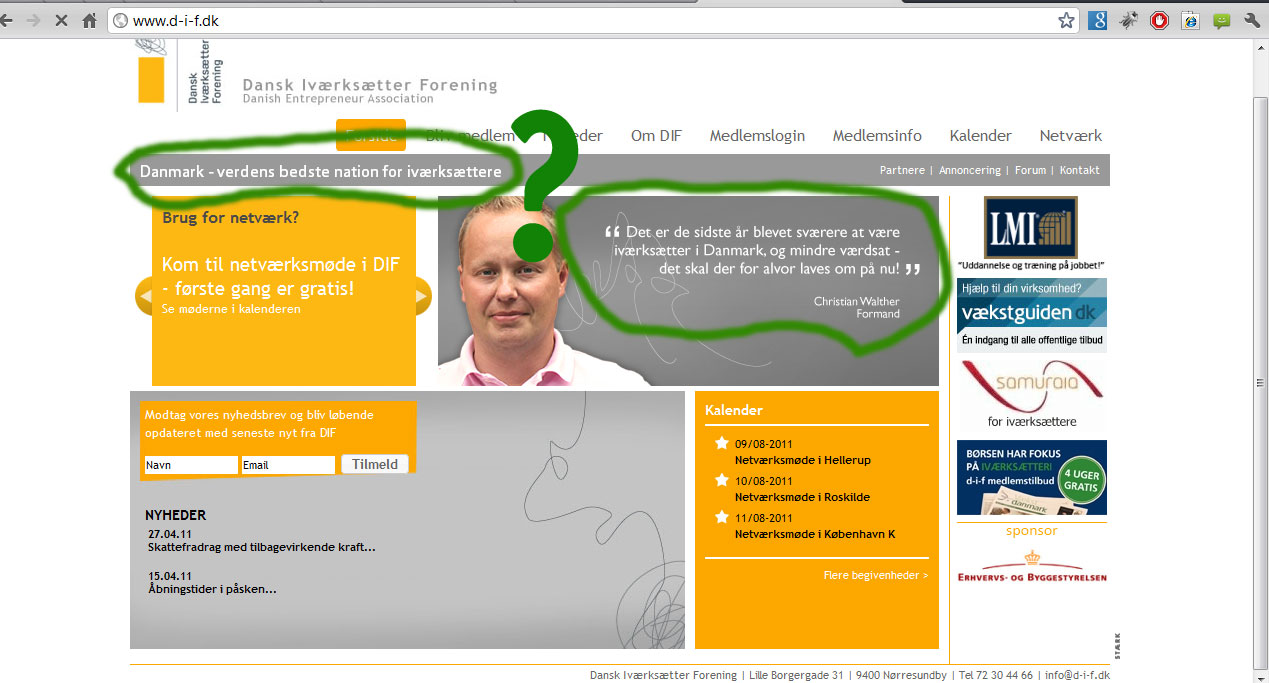Open the Om DIF menu item
Viewport: 1269px width, 683px height.
[656, 136]
